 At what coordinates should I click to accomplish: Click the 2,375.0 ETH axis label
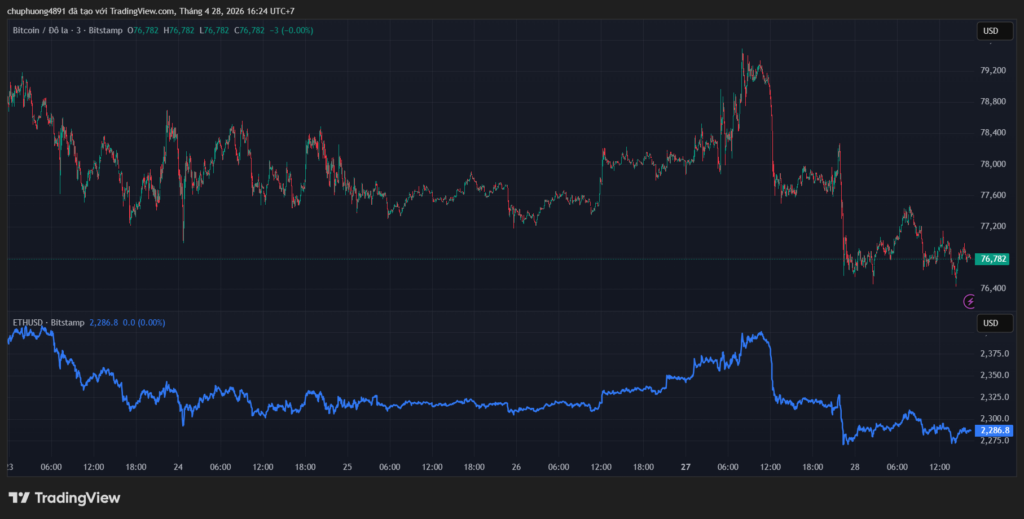993,354
